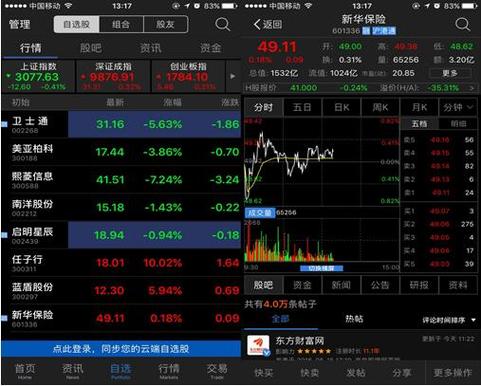The width and height of the screenshot is (481, 386).
Task: Tap the blue 切换横屏 button below volume chart
Action: pyautogui.click(x=321, y=268)
